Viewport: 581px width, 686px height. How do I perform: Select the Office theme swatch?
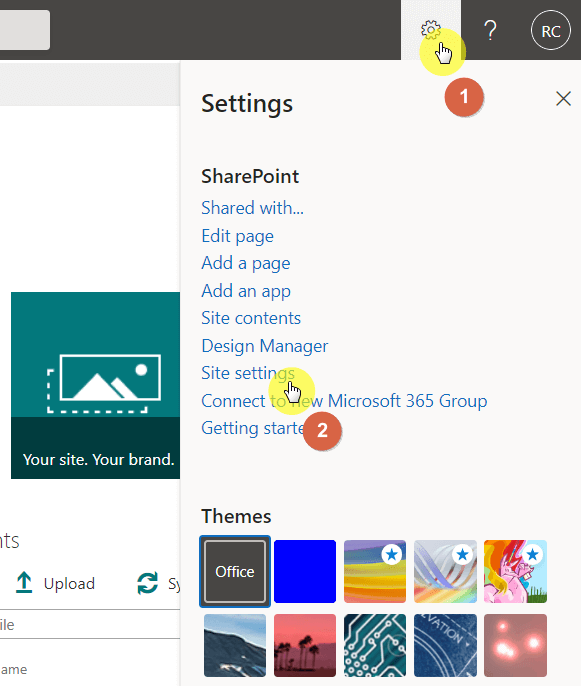(x=235, y=571)
